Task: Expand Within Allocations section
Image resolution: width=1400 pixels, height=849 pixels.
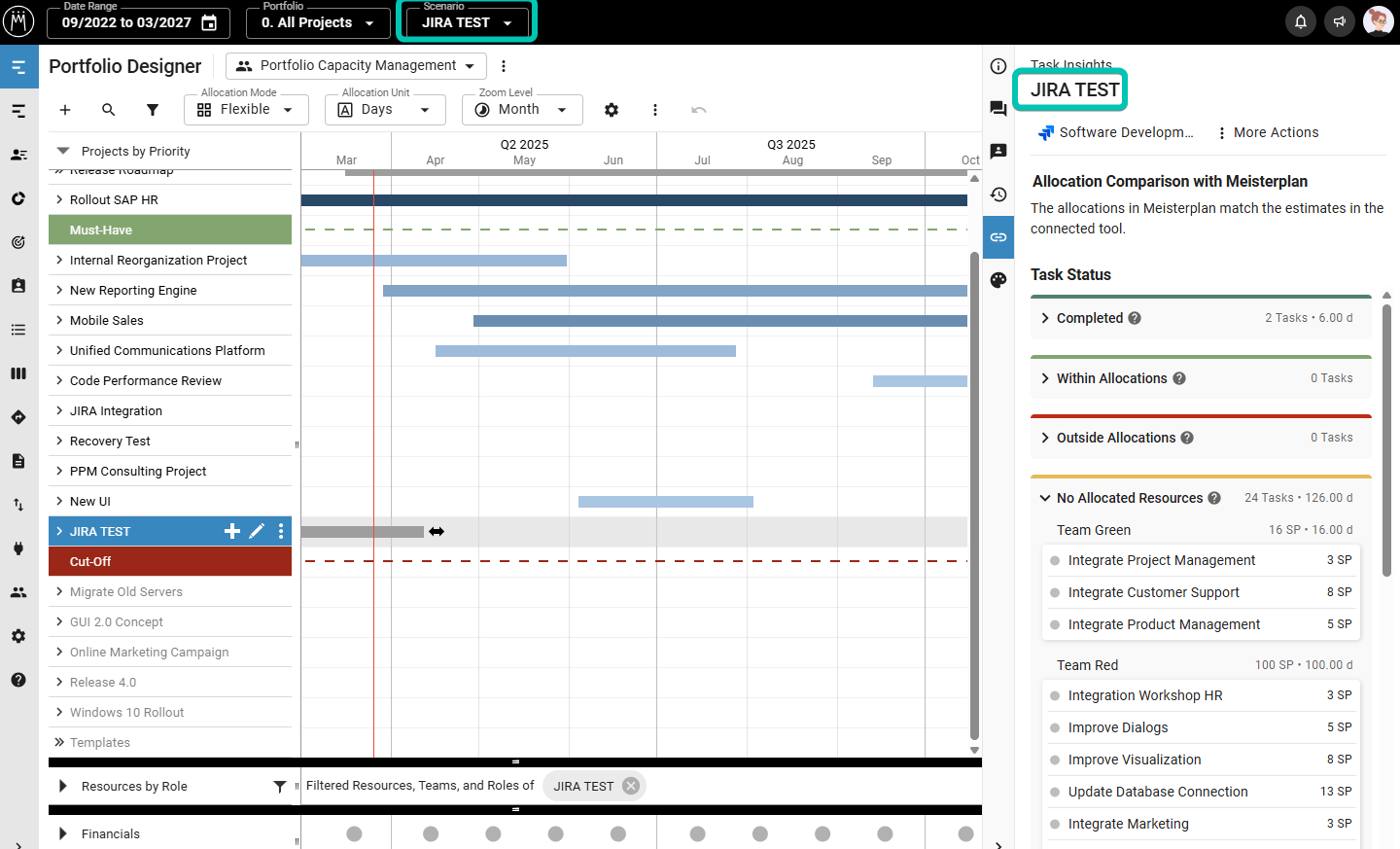Action: [x=1045, y=378]
